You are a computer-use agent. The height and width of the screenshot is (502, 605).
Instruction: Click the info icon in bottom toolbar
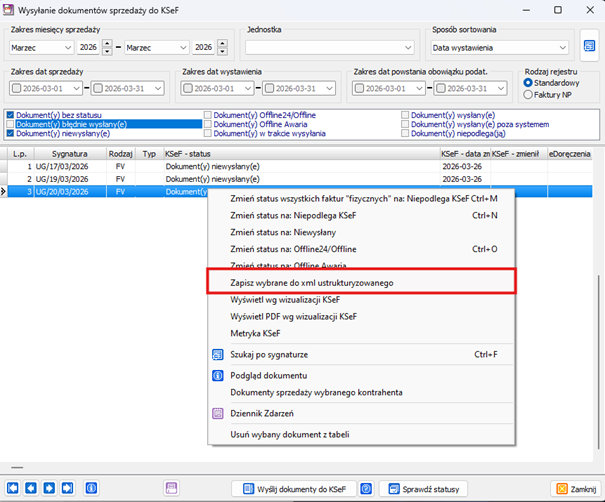[90, 488]
